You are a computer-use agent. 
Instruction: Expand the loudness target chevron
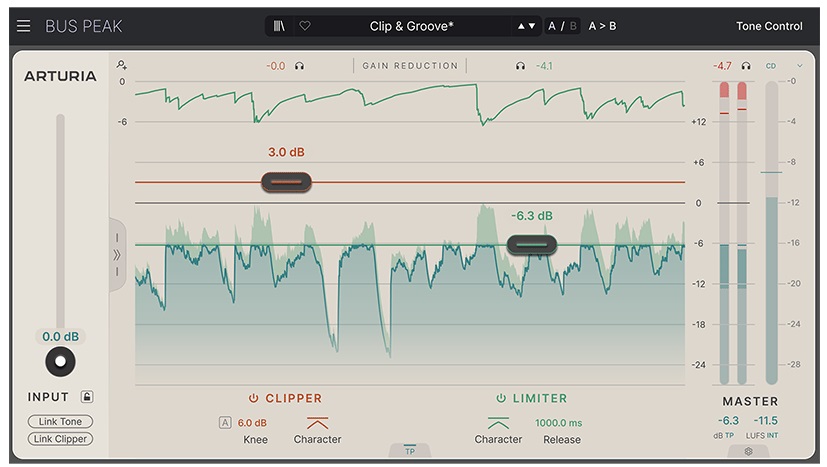click(800, 66)
